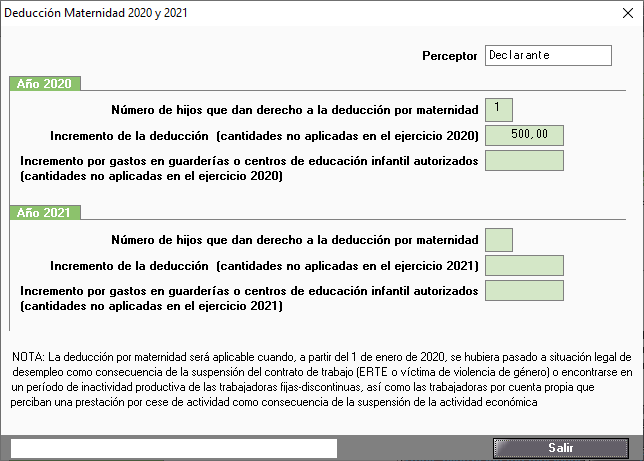Click 'Número de hijos' label under Año 2021

tap(295, 240)
